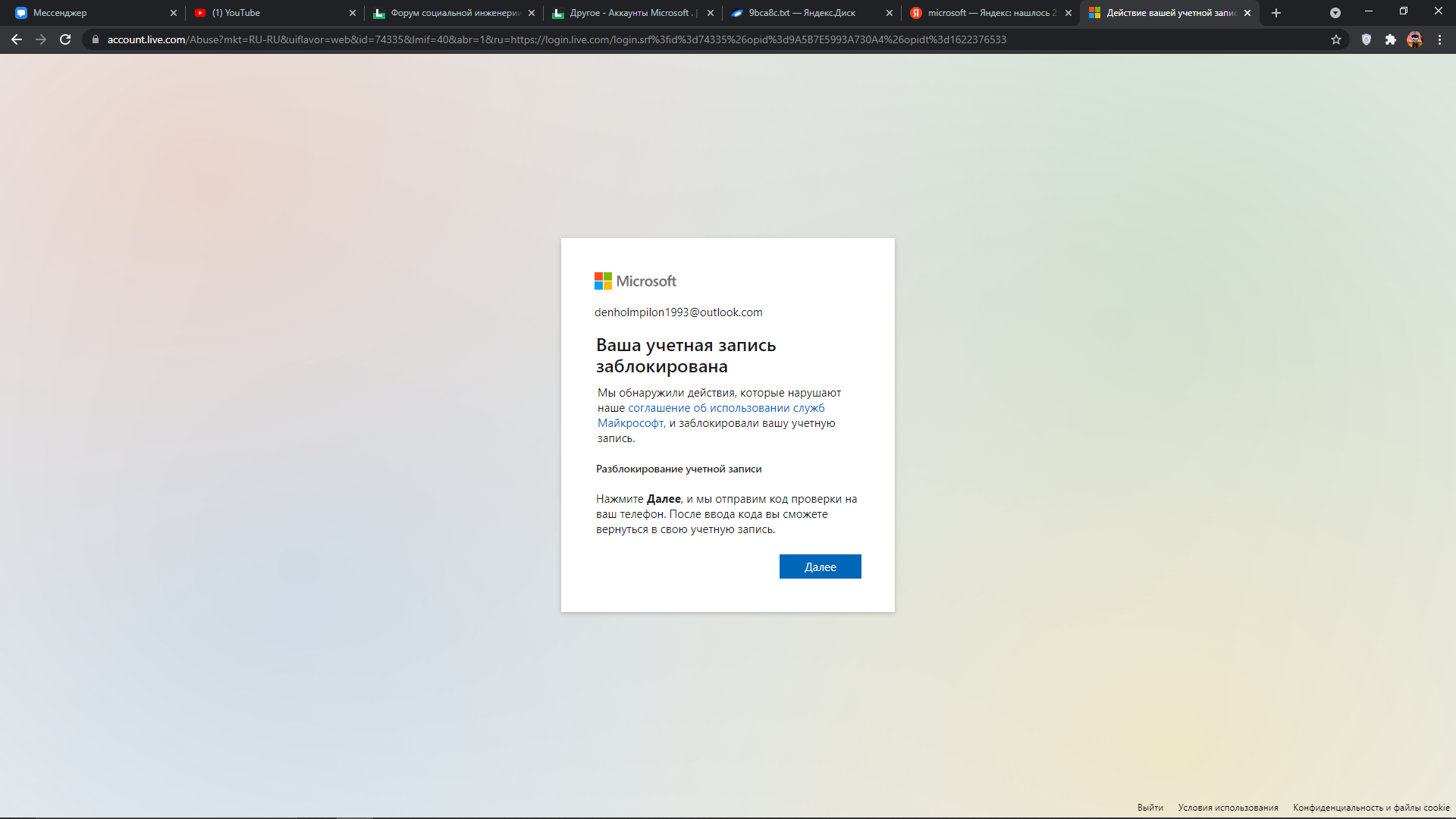This screenshot has width=1456, height=819.
Task: Close the active Microsoft account tab
Action: pos(1247,13)
